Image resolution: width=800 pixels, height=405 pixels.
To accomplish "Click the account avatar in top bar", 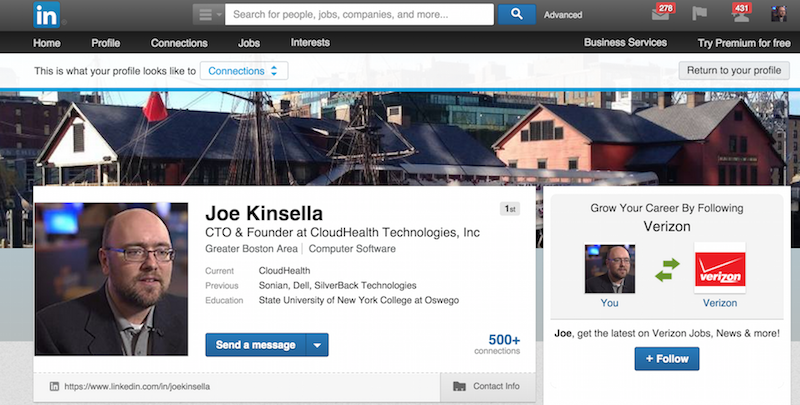I will tap(779, 14).
